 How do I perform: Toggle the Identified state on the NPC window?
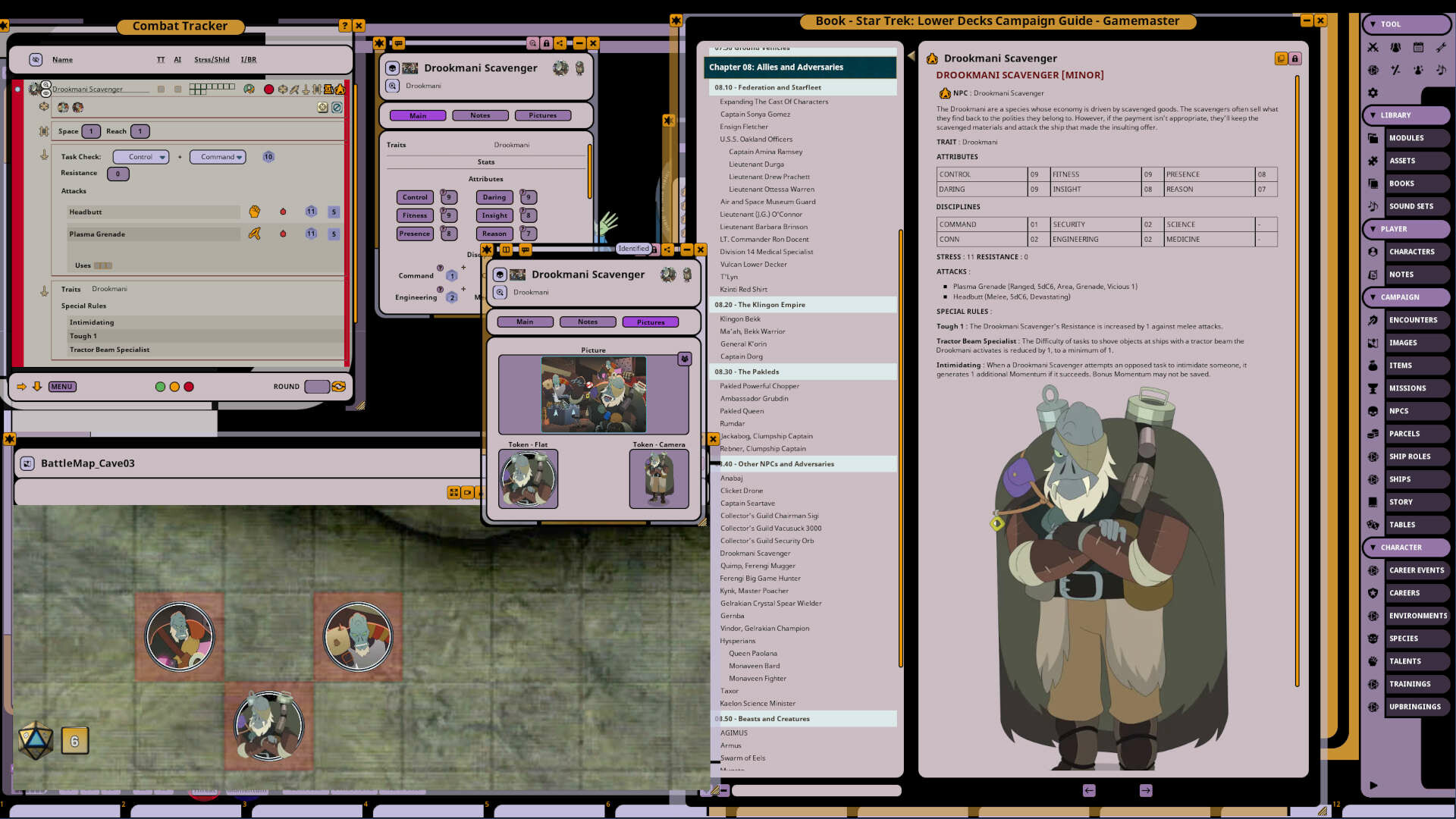click(x=634, y=249)
